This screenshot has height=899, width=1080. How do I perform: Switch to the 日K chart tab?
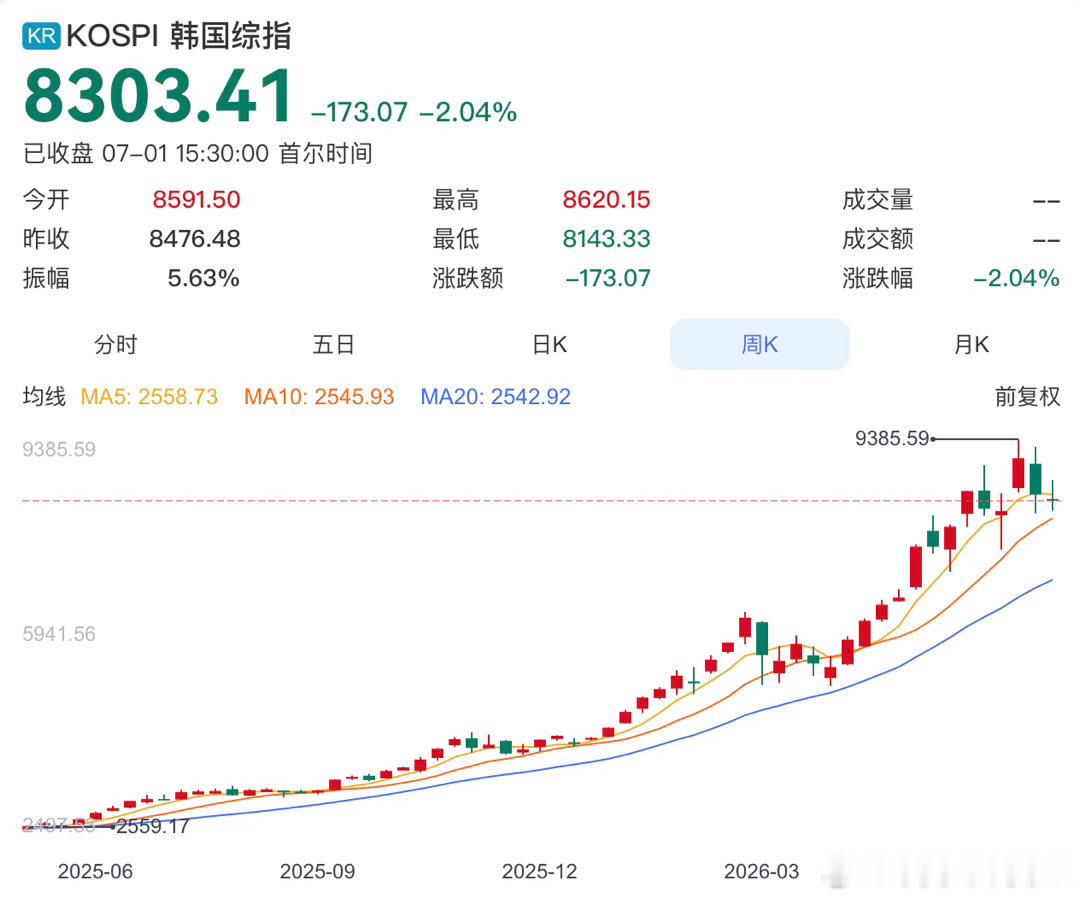(x=550, y=344)
